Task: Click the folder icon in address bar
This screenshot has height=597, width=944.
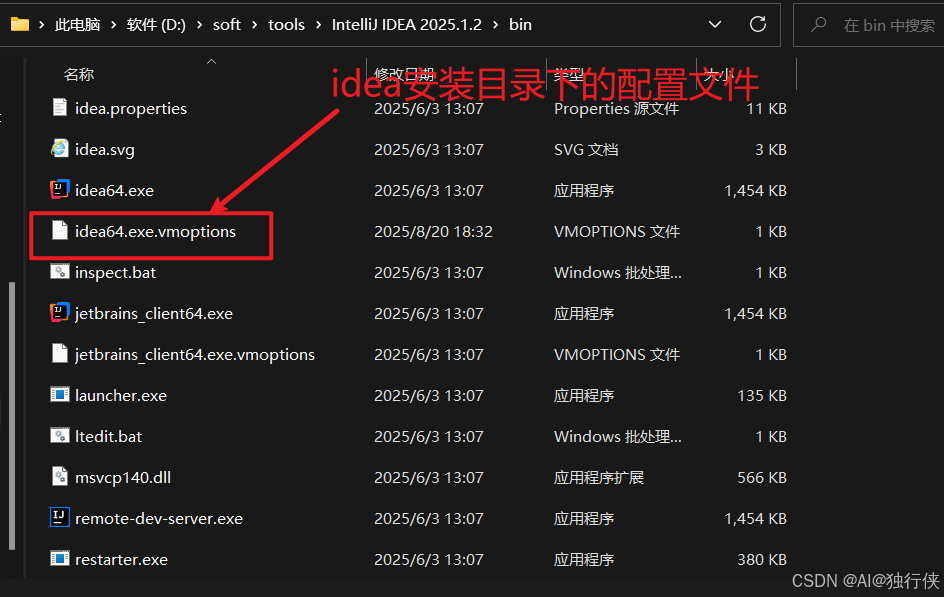Action: (20, 25)
